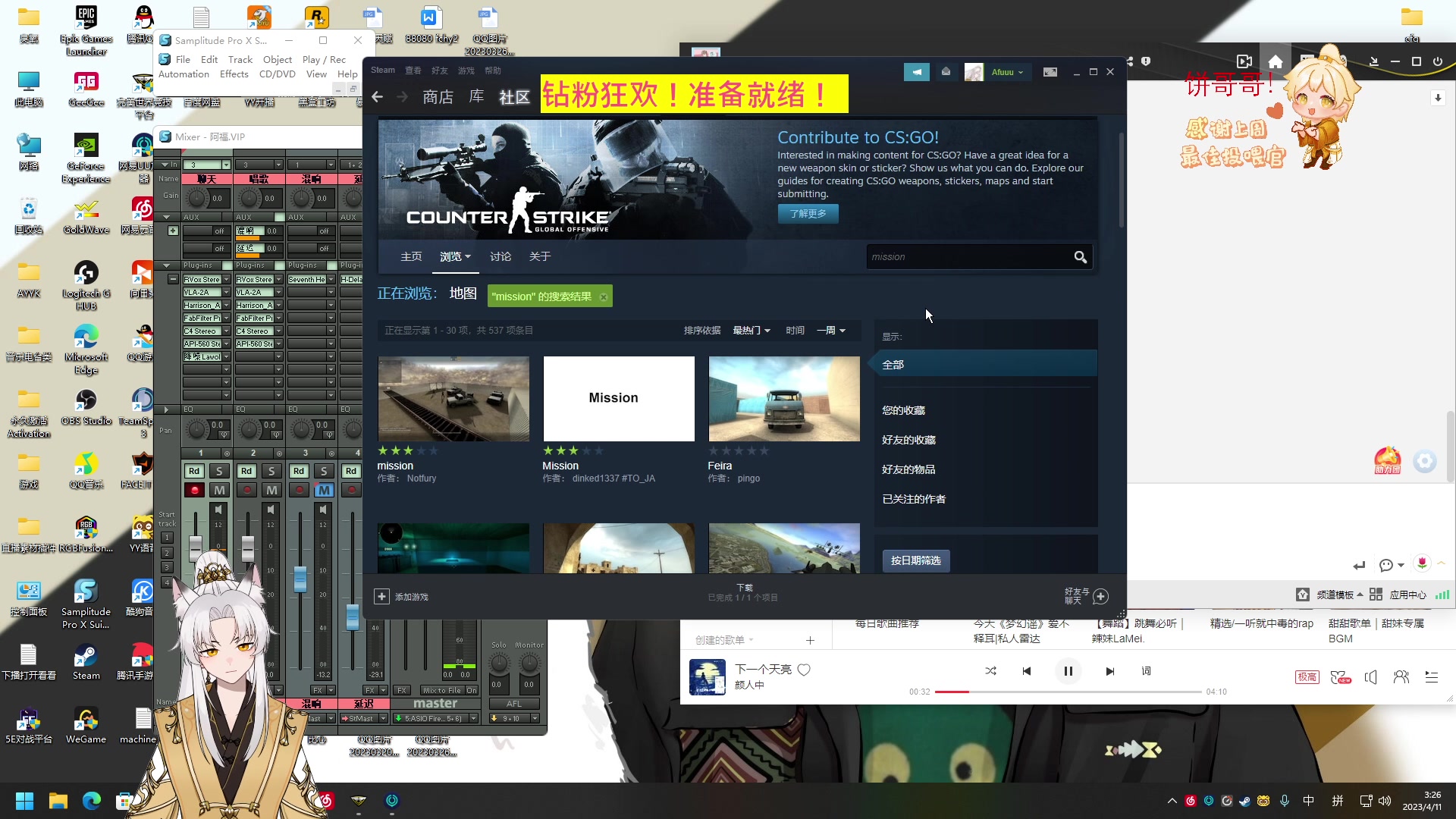The height and width of the screenshot is (819, 1456).
Task: Click the 按日期筛选 filter by date button
Action: point(916,560)
